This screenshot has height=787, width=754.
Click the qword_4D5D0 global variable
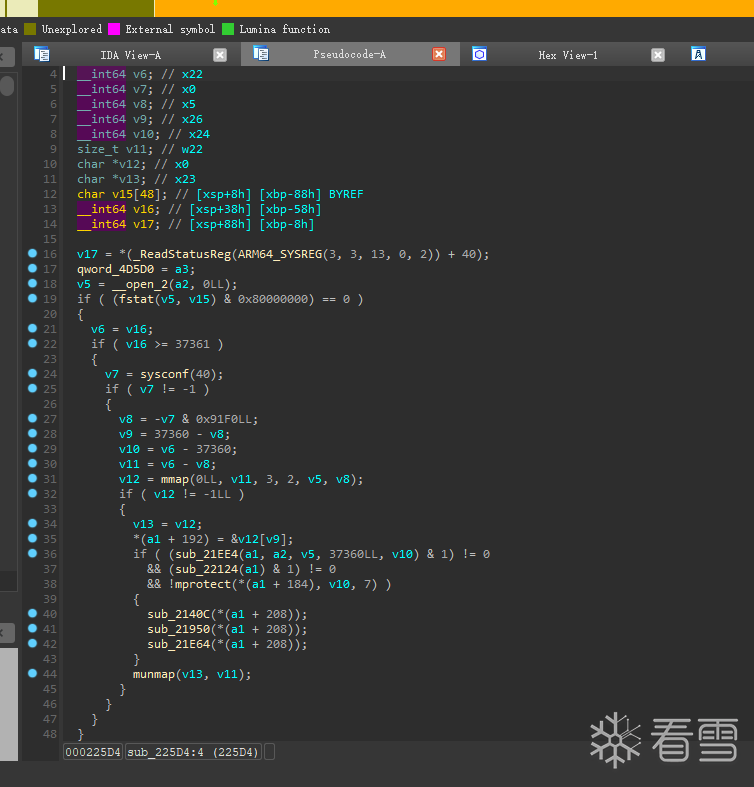[115, 270]
